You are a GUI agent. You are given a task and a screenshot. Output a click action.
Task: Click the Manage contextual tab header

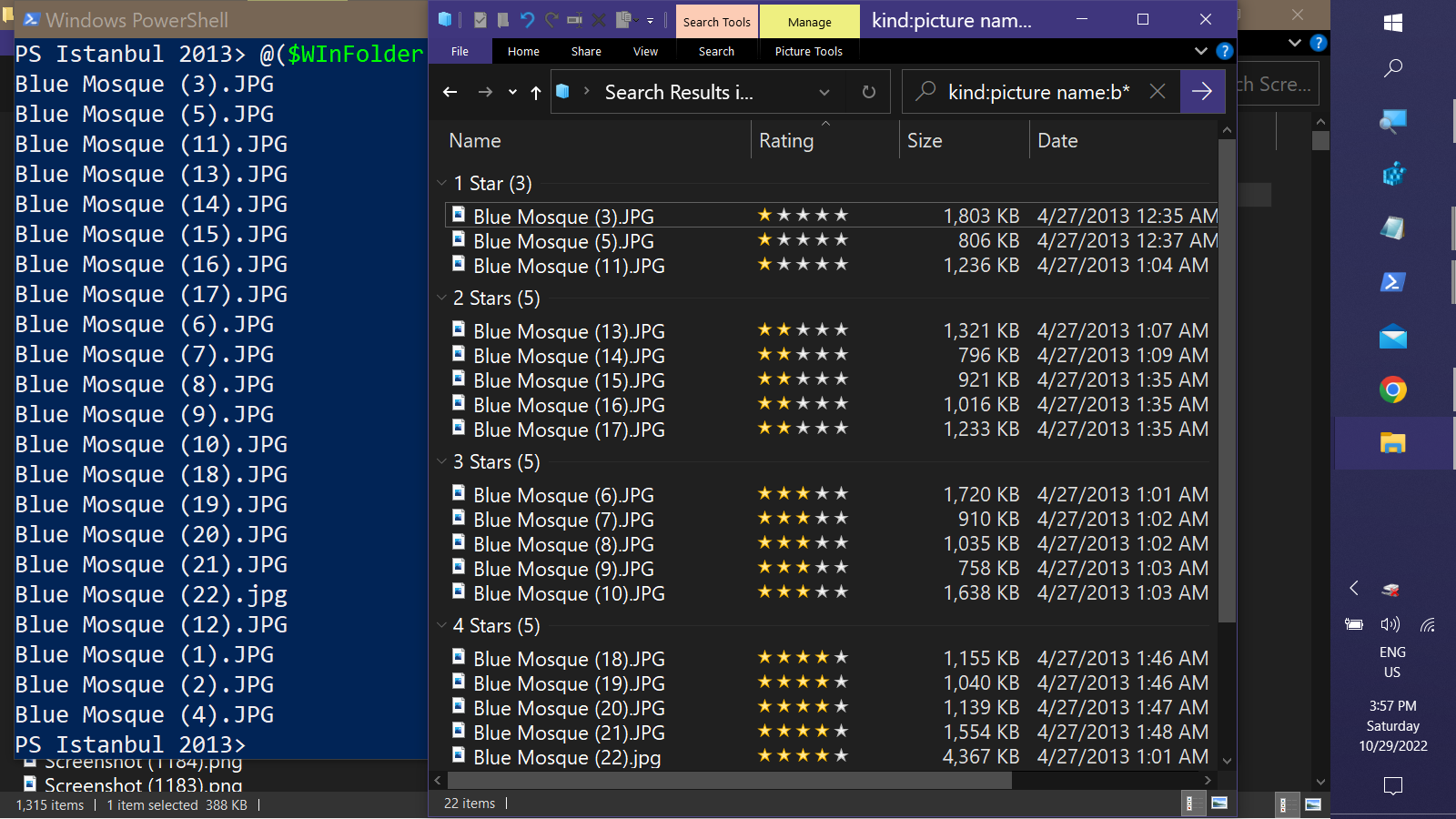(x=810, y=22)
